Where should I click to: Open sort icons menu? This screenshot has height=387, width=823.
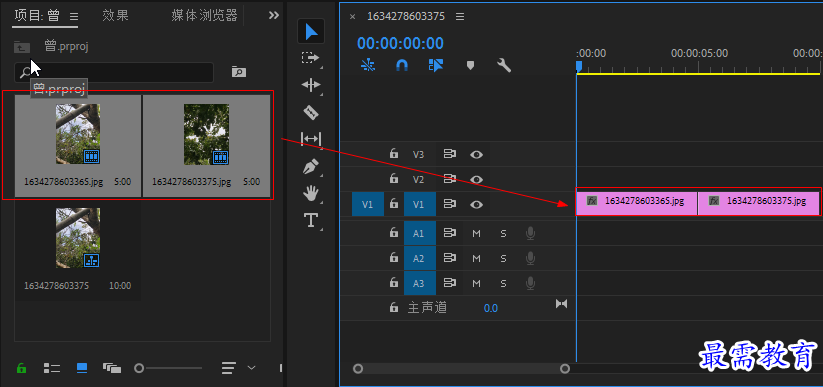click(x=228, y=368)
